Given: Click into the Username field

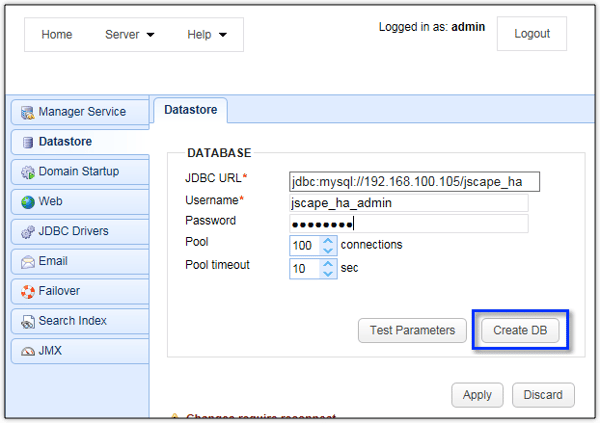Looking at the screenshot, I should pyautogui.click(x=409, y=203).
